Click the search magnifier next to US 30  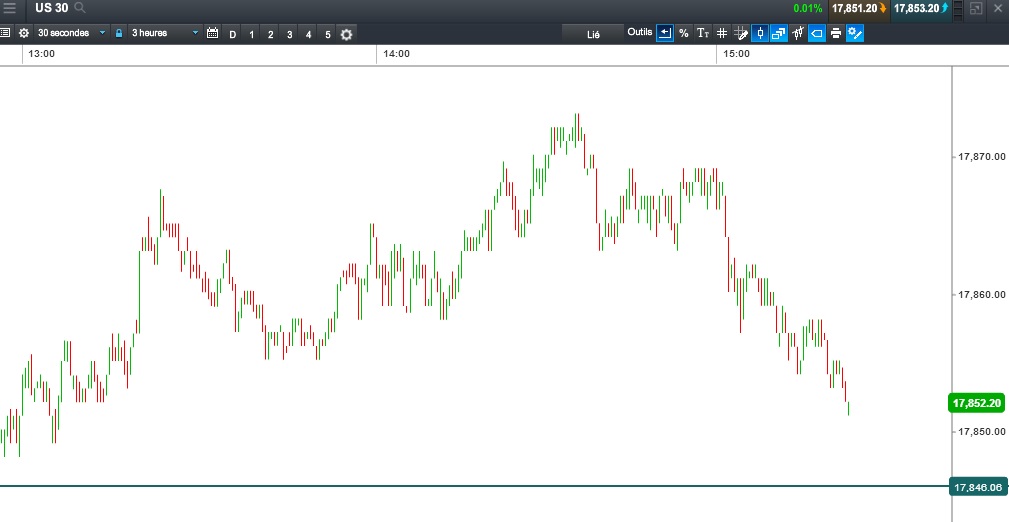coord(79,8)
